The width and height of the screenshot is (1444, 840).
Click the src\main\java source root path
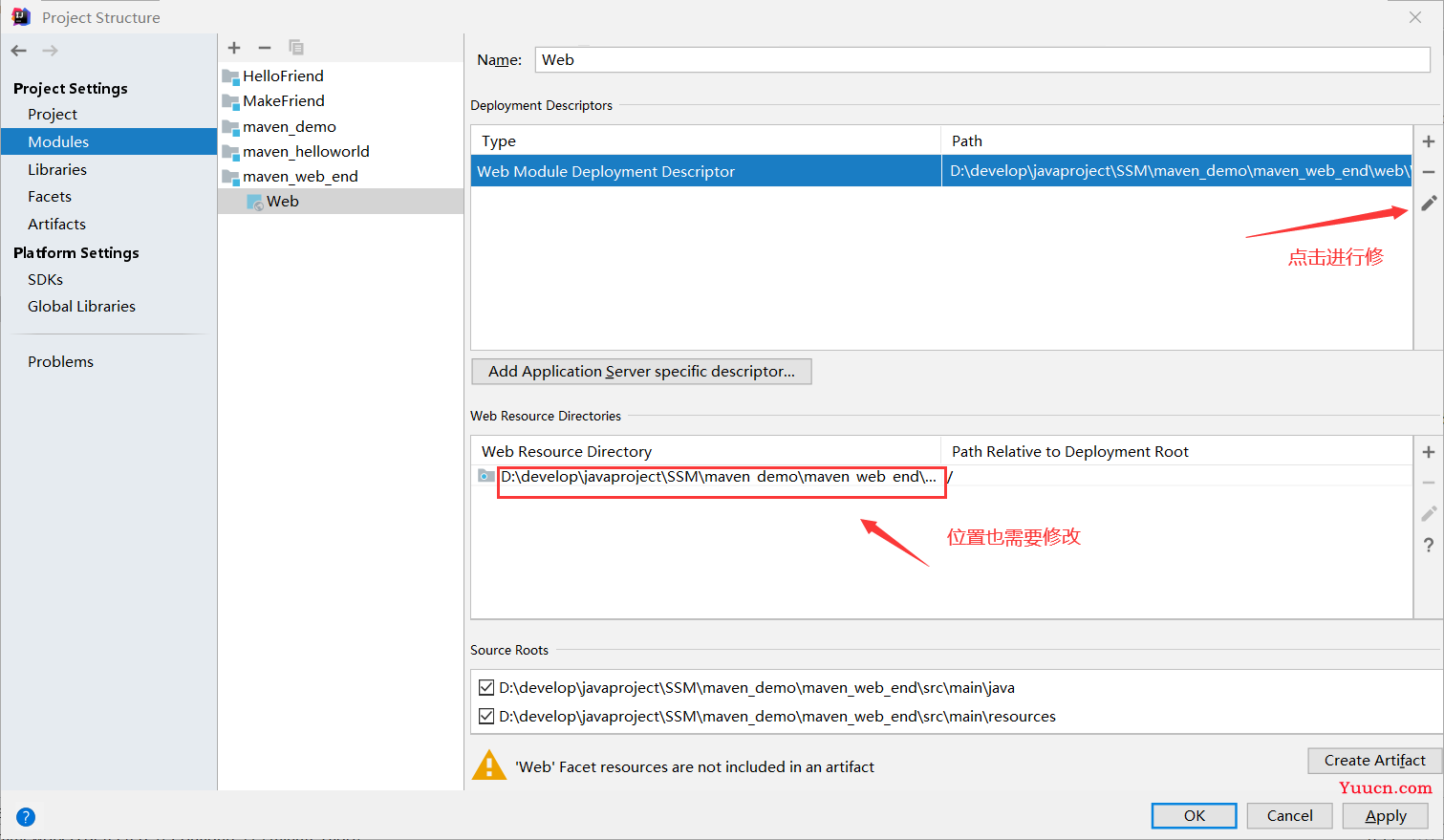757,687
